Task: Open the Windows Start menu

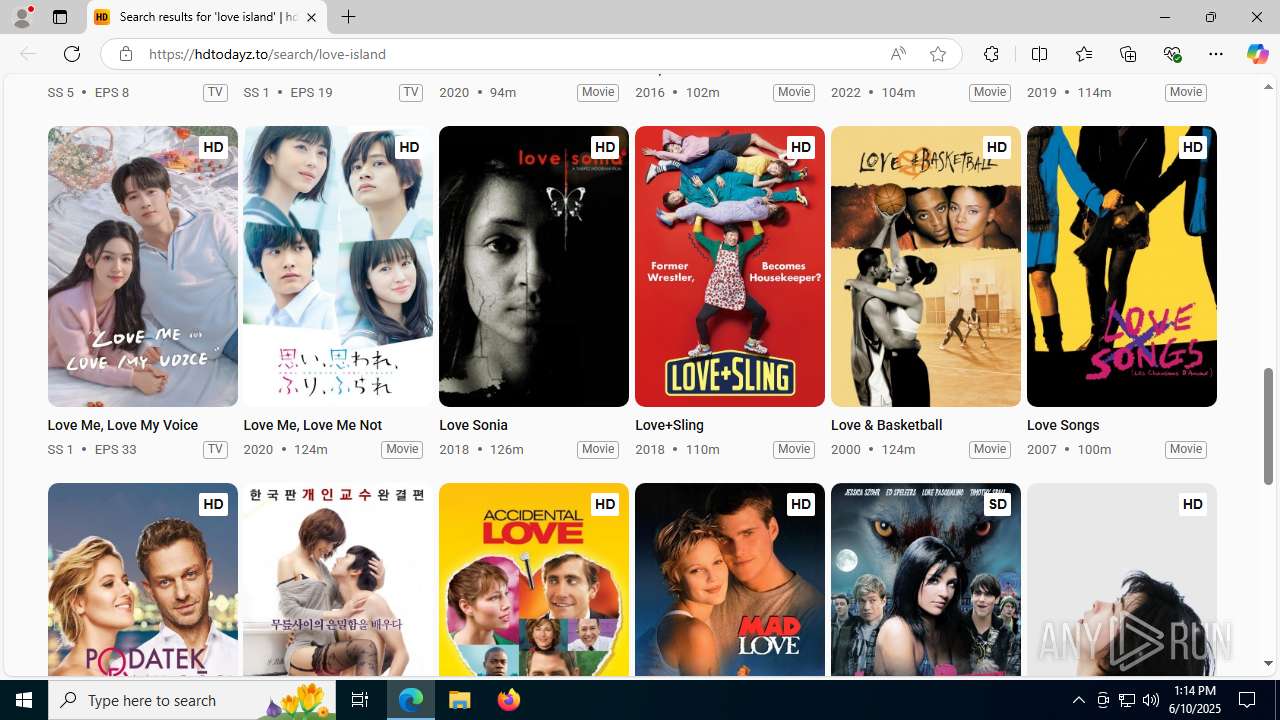Action: point(24,700)
